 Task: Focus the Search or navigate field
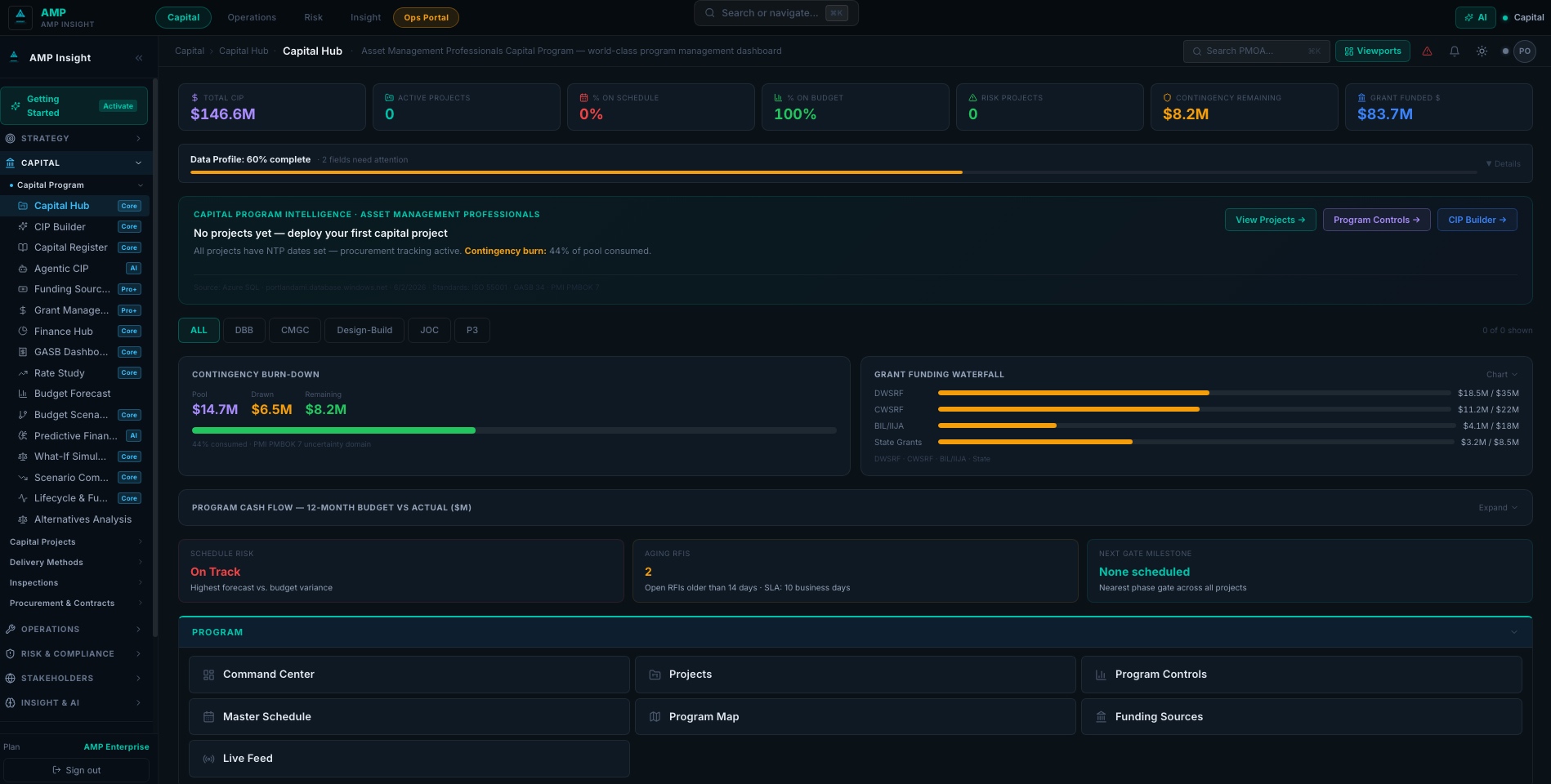point(775,13)
